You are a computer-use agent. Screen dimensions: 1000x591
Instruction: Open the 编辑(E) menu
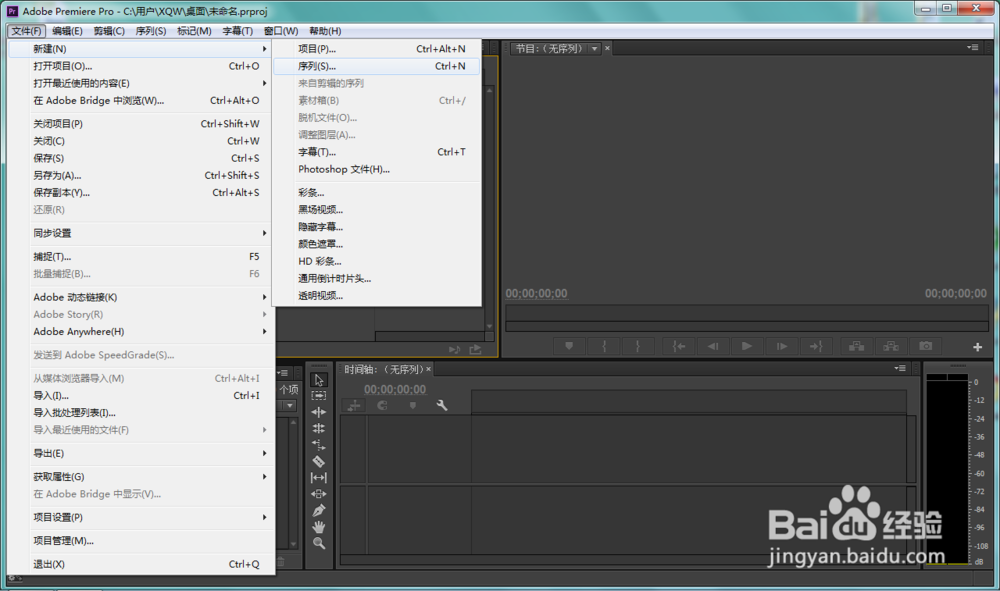[67, 31]
